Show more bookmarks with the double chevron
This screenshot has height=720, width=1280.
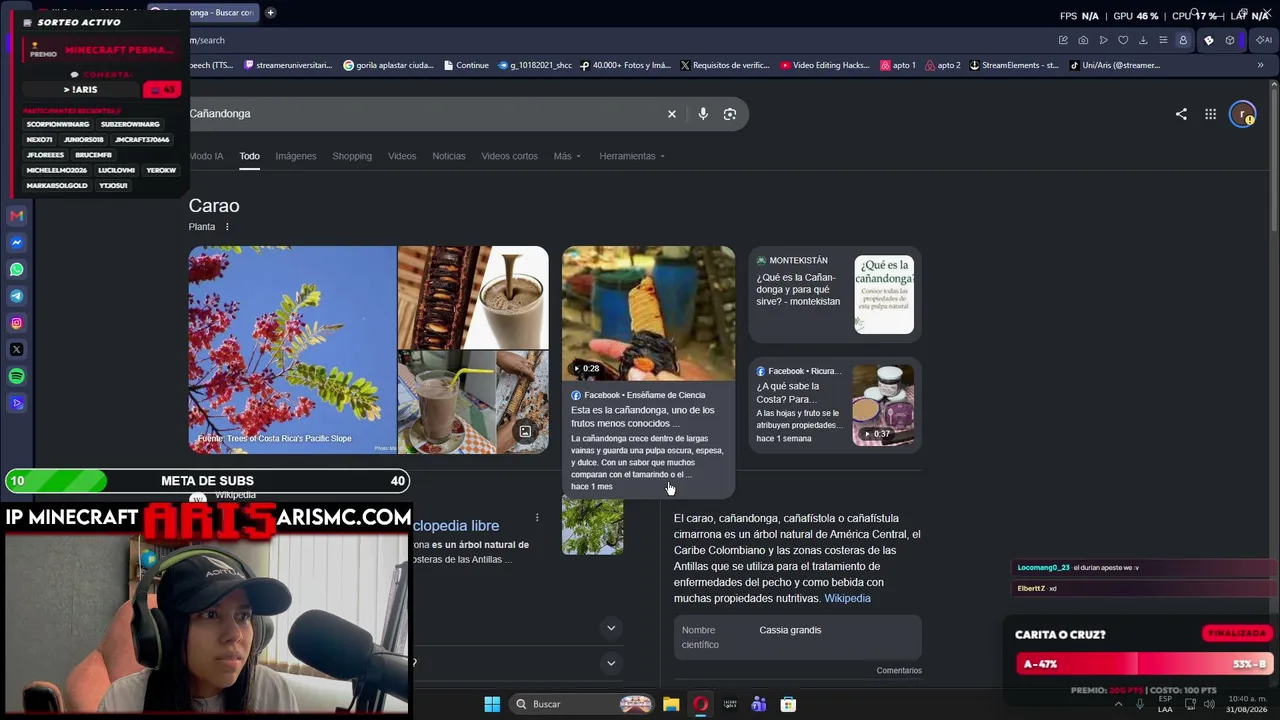[1260, 65]
